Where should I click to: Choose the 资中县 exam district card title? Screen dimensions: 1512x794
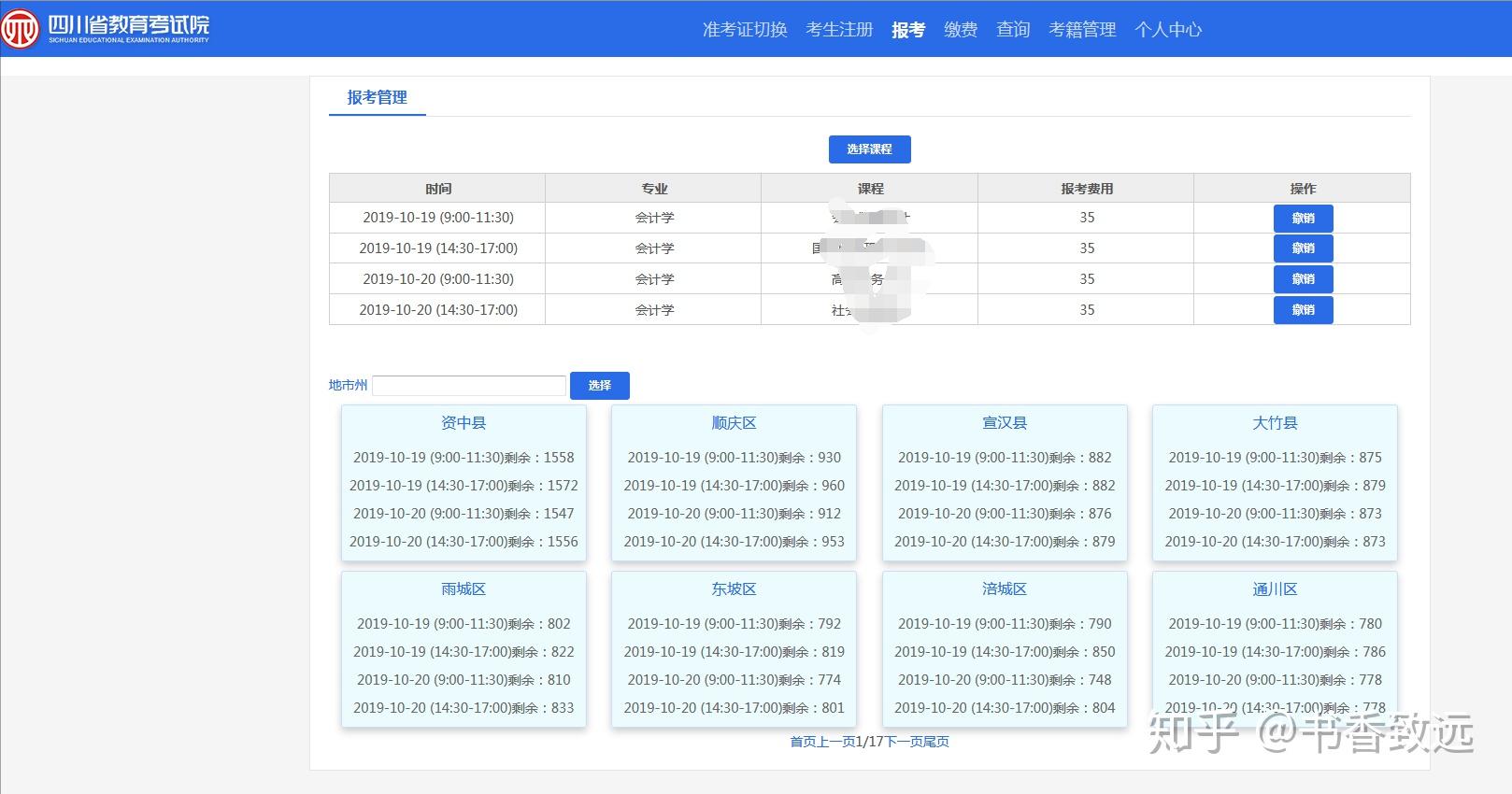(x=464, y=423)
